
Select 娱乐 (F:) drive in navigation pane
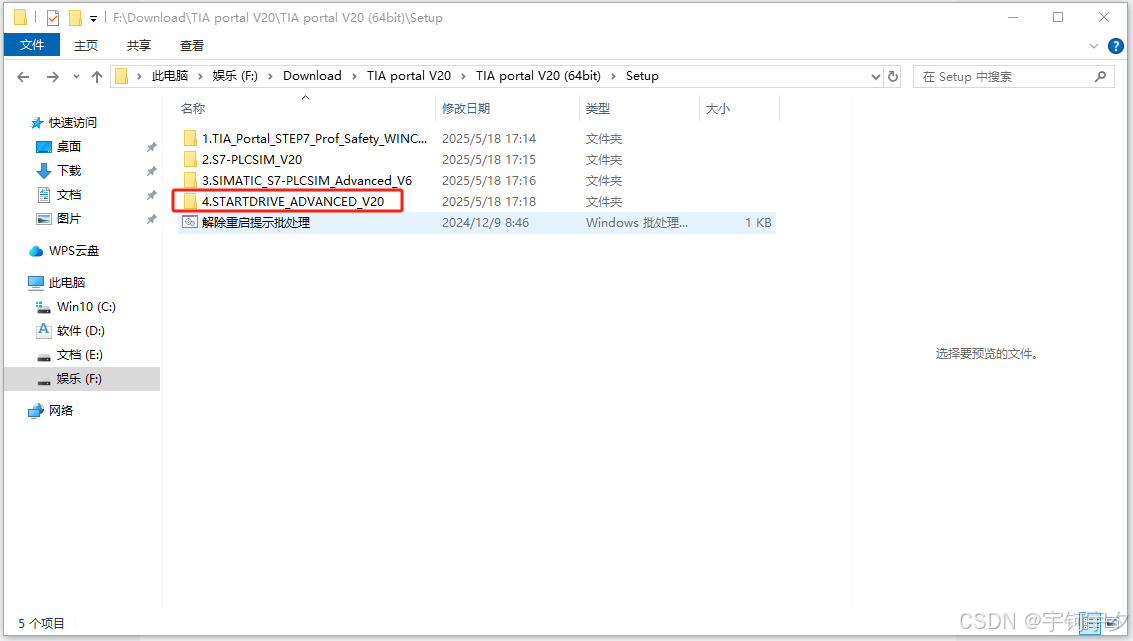pyautogui.click(x=79, y=379)
